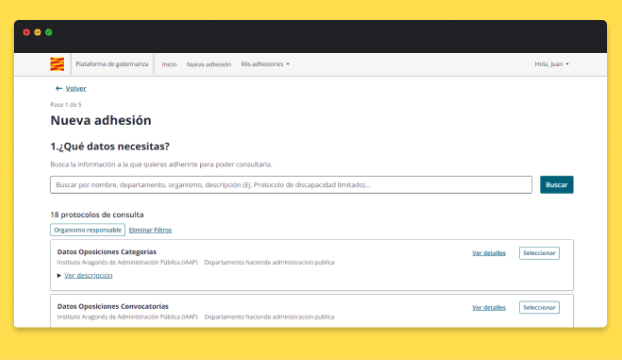Open the Hola, Juan user menu
Viewport: 622px width, 360px height.
[551, 64]
